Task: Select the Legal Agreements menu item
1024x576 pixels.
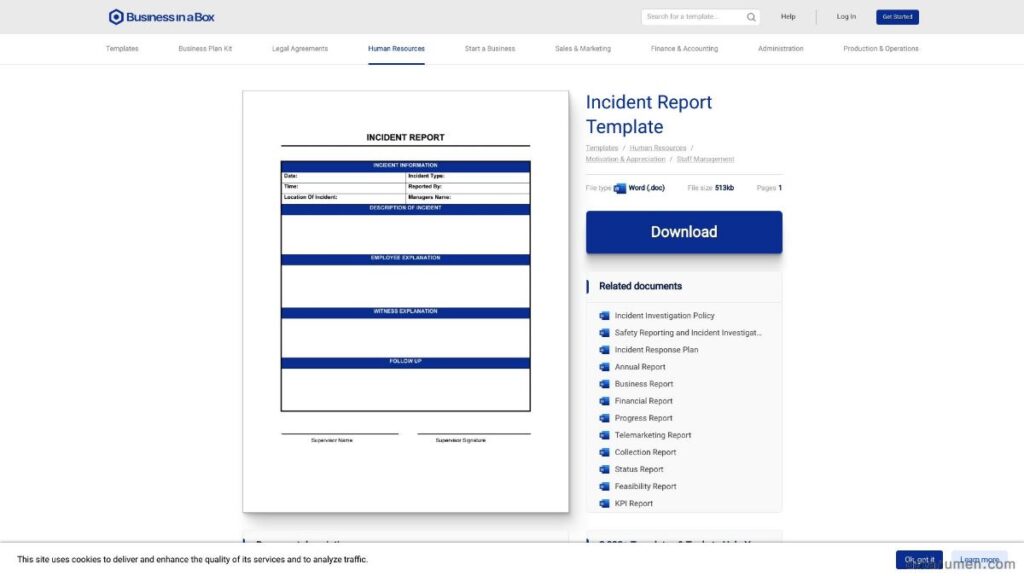Action: pos(300,47)
